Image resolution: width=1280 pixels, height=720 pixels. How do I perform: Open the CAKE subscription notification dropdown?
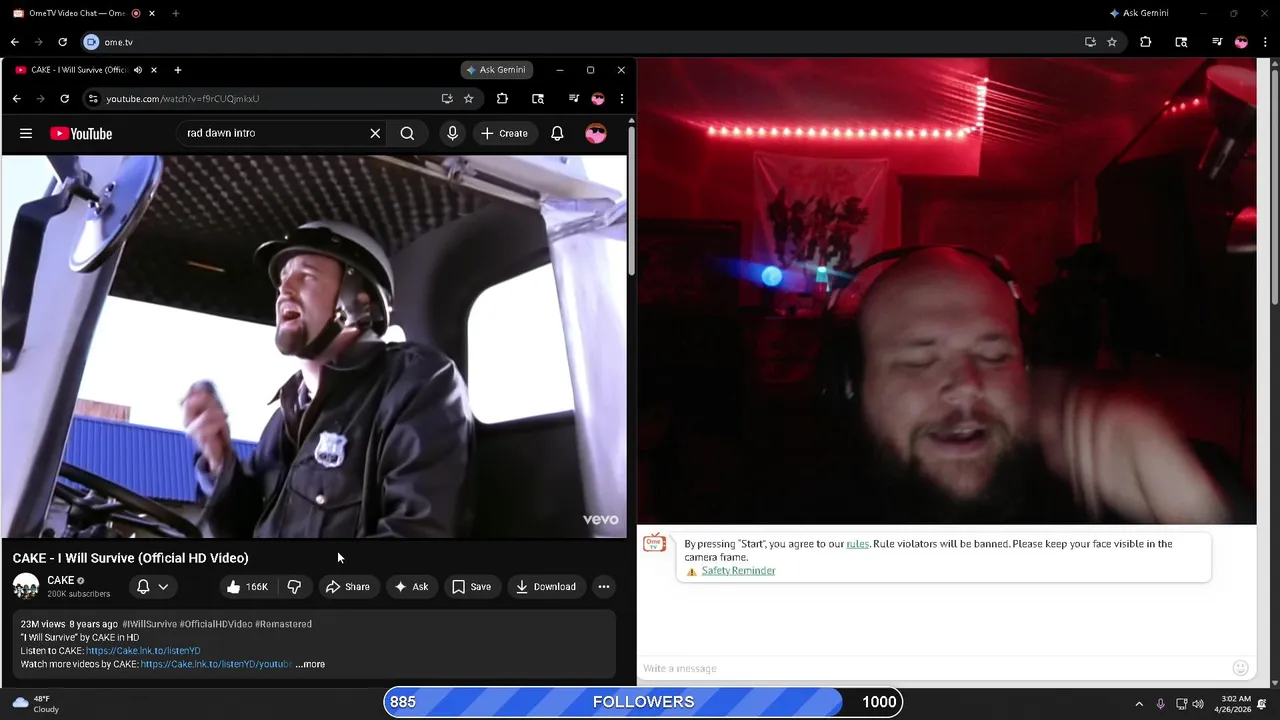click(x=152, y=587)
